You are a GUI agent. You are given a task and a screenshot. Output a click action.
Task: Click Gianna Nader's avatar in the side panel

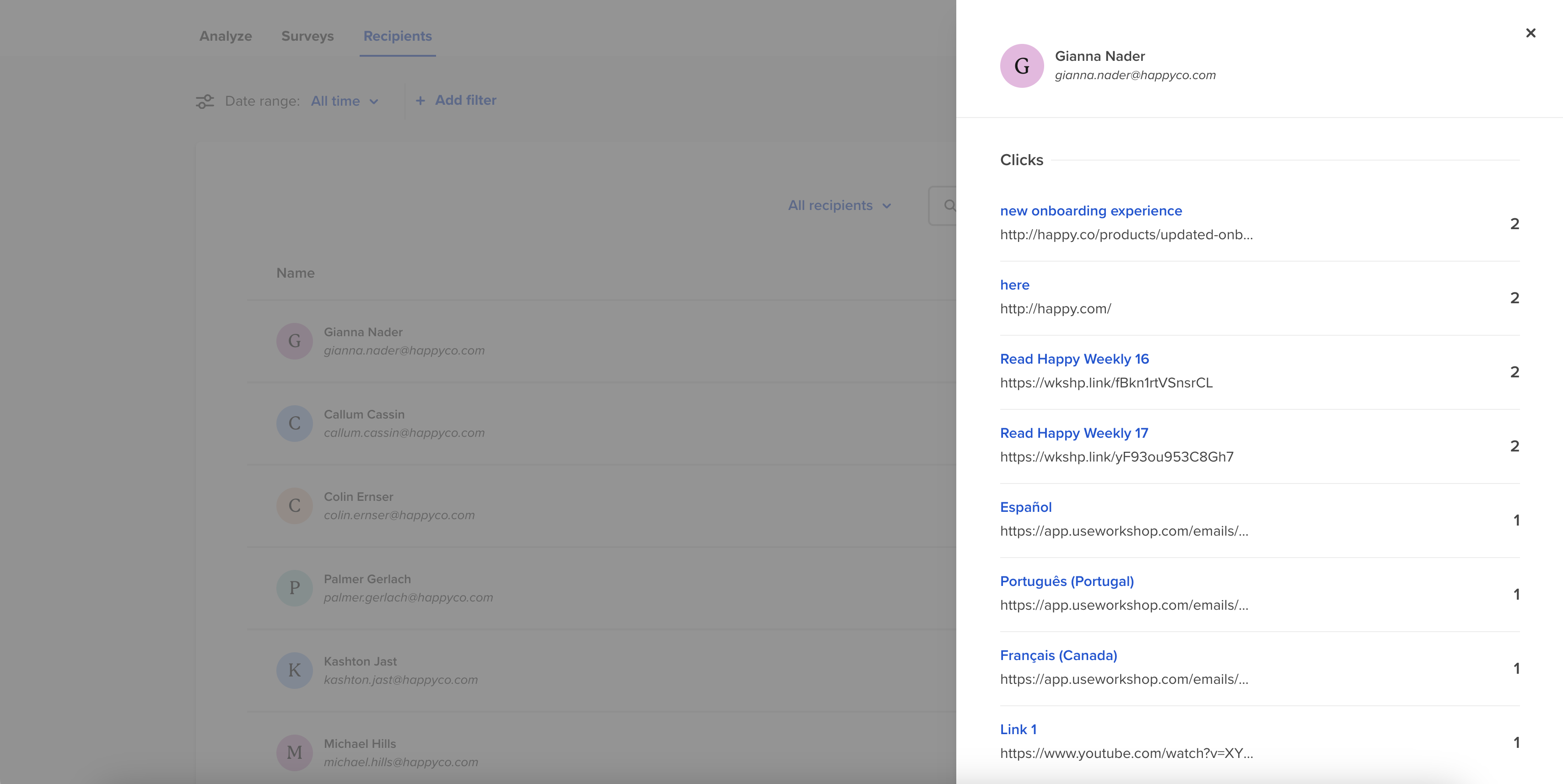pyautogui.click(x=1022, y=66)
